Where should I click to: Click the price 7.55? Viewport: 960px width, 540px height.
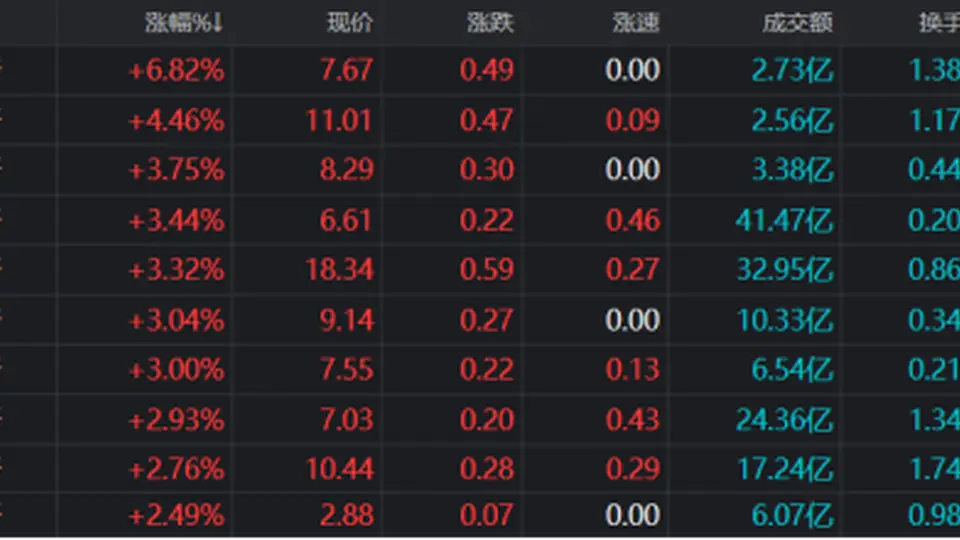[347, 369]
